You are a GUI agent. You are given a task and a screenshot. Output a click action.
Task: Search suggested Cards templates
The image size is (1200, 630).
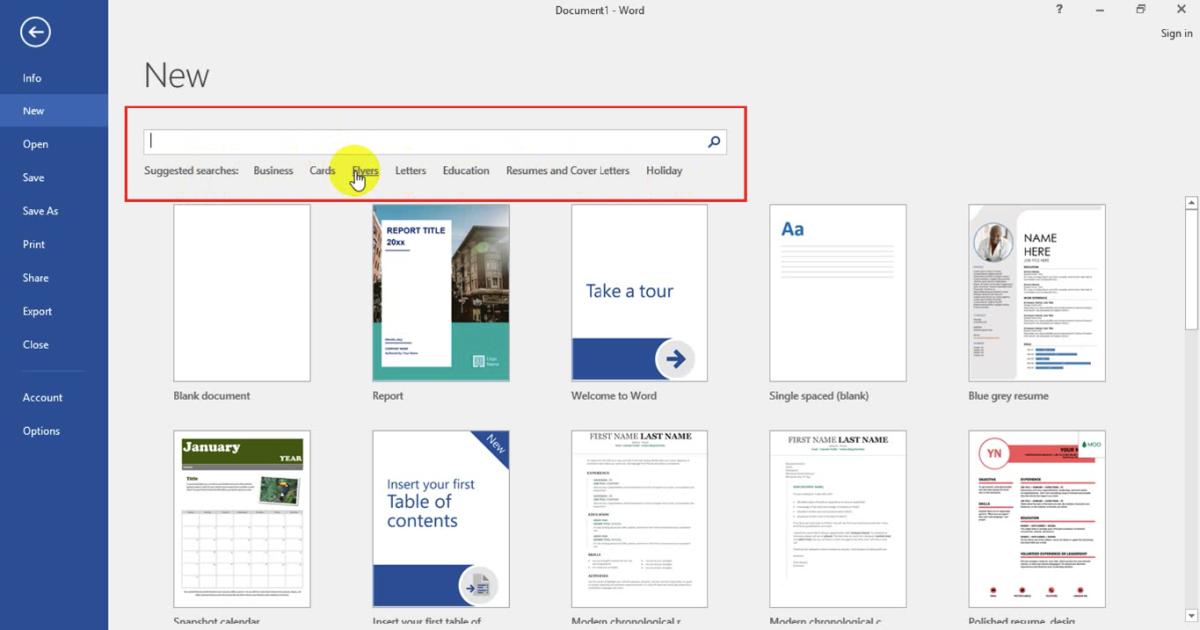pos(322,171)
